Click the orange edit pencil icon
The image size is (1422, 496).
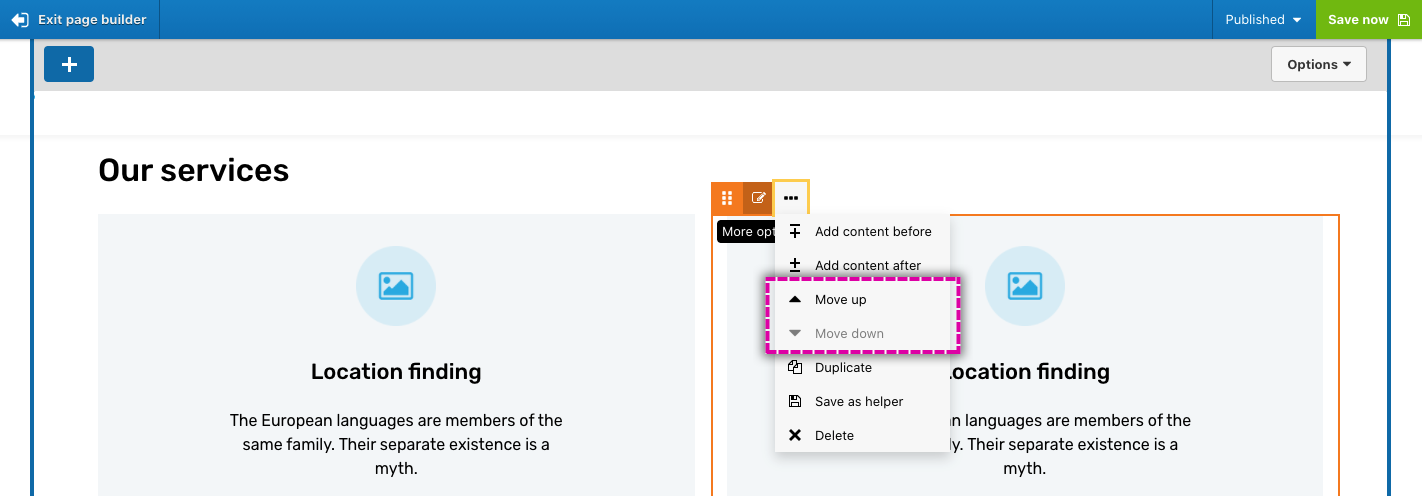[758, 198]
